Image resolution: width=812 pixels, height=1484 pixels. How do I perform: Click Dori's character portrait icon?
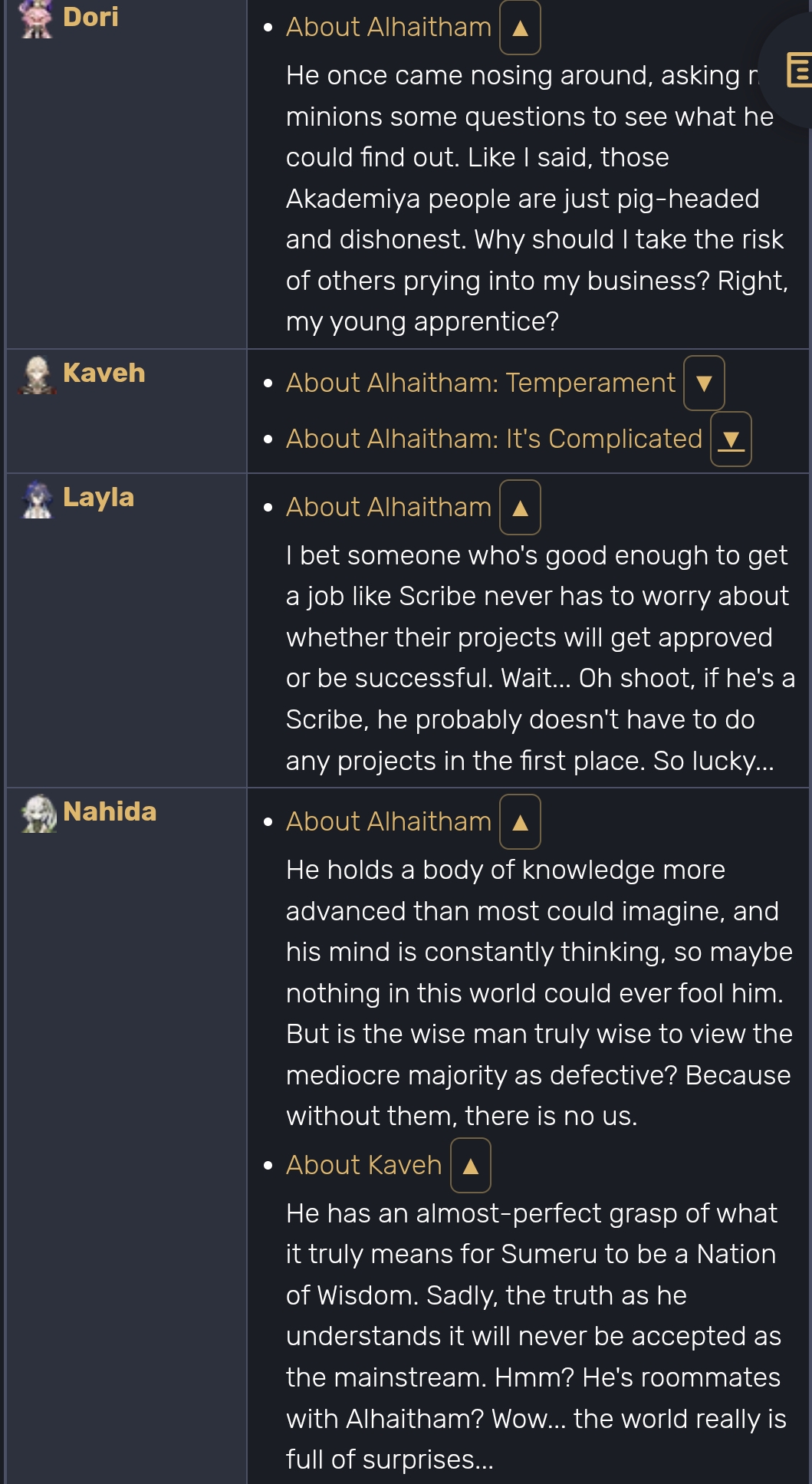(x=37, y=18)
